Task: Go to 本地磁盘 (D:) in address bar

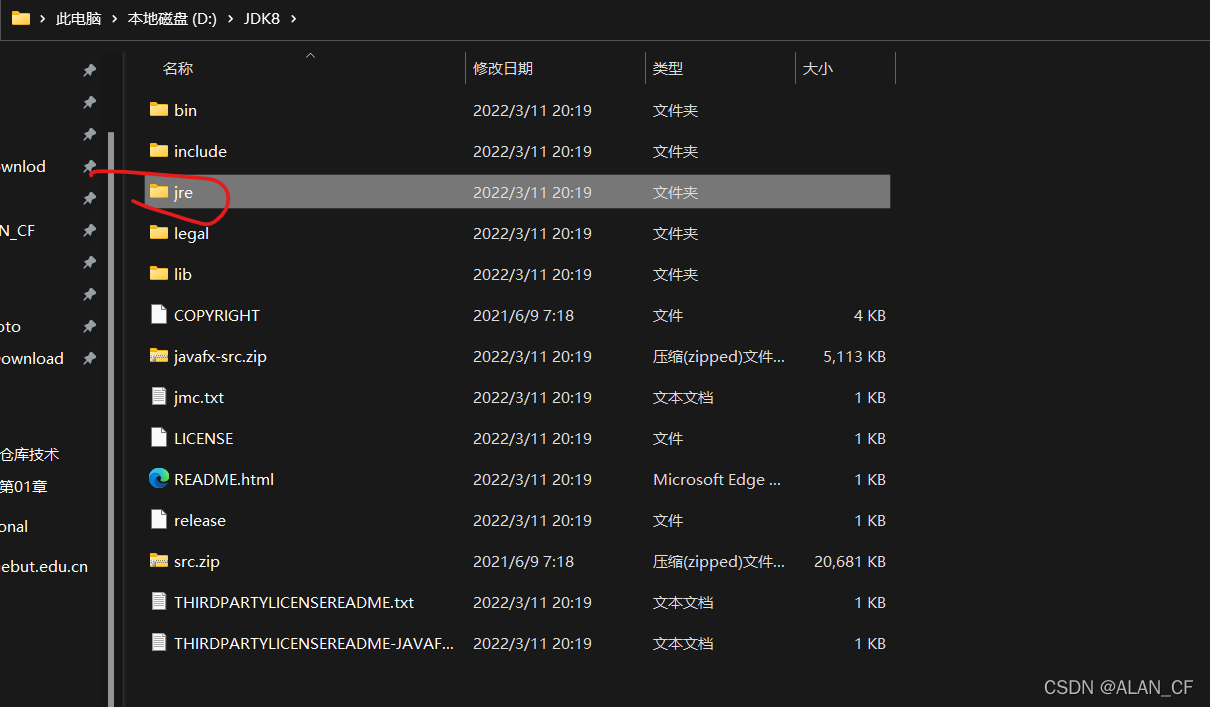Action: [x=172, y=19]
